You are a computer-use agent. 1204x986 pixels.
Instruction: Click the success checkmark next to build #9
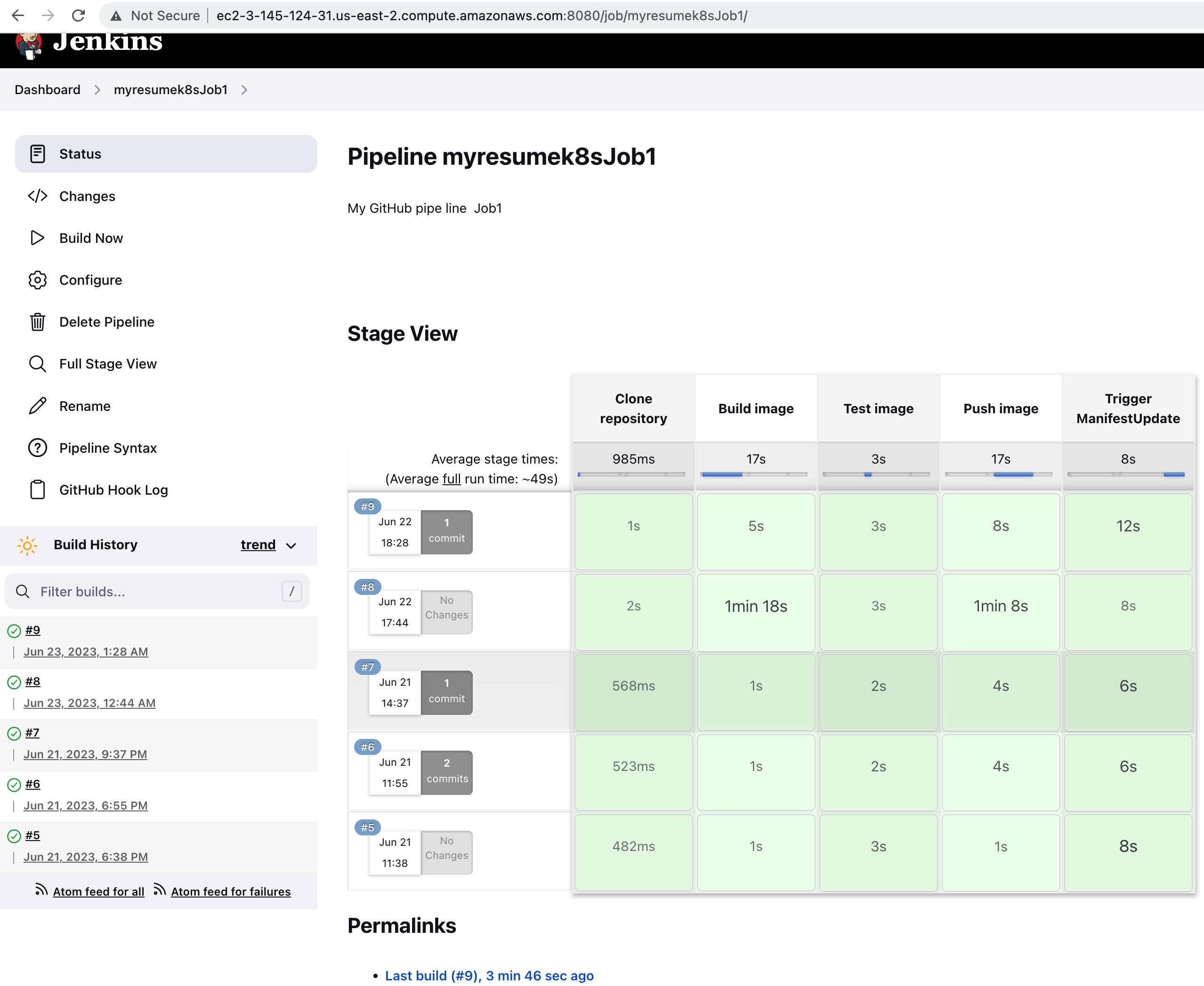[14, 630]
